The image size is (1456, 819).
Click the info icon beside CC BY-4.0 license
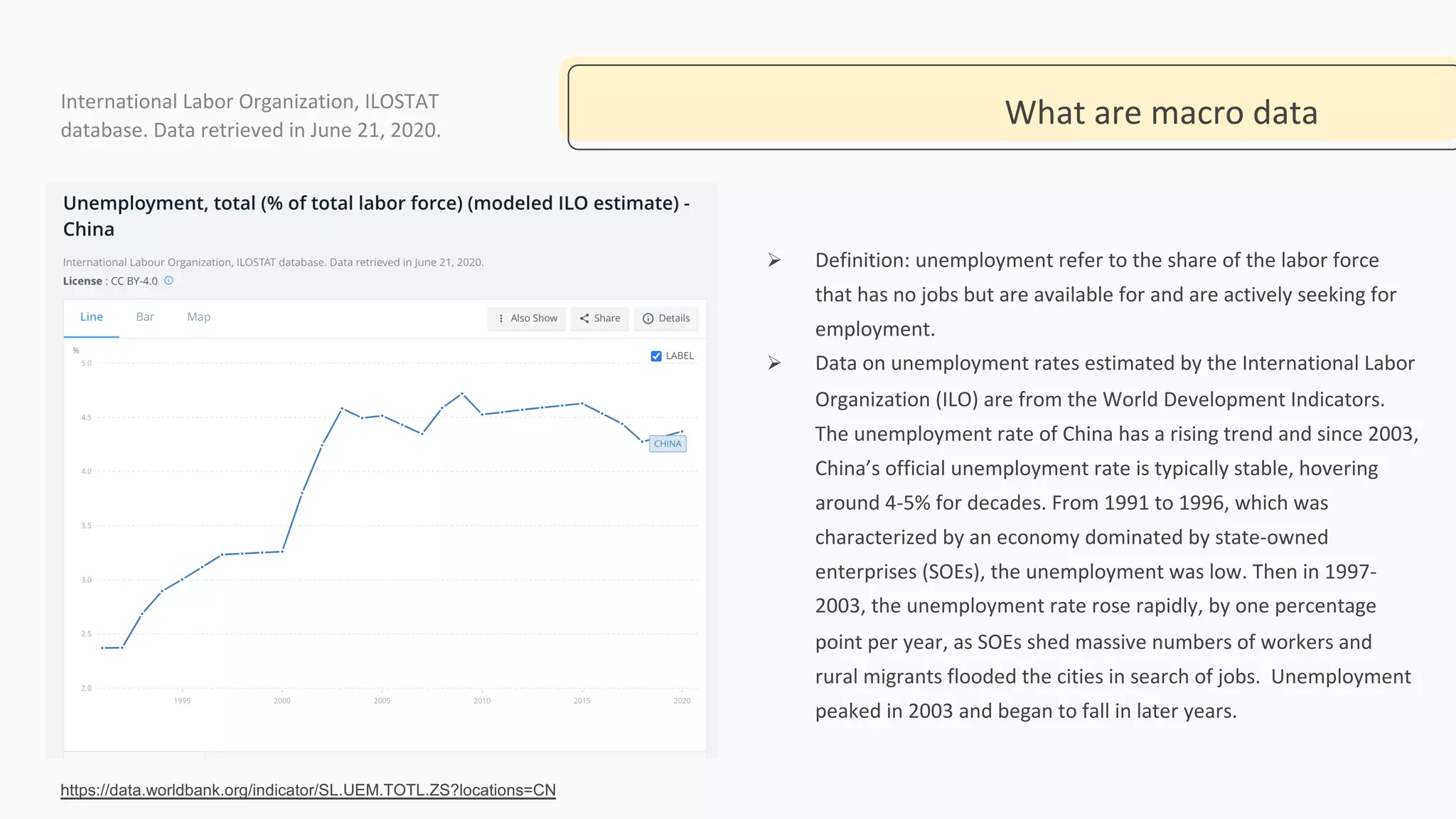(168, 281)
